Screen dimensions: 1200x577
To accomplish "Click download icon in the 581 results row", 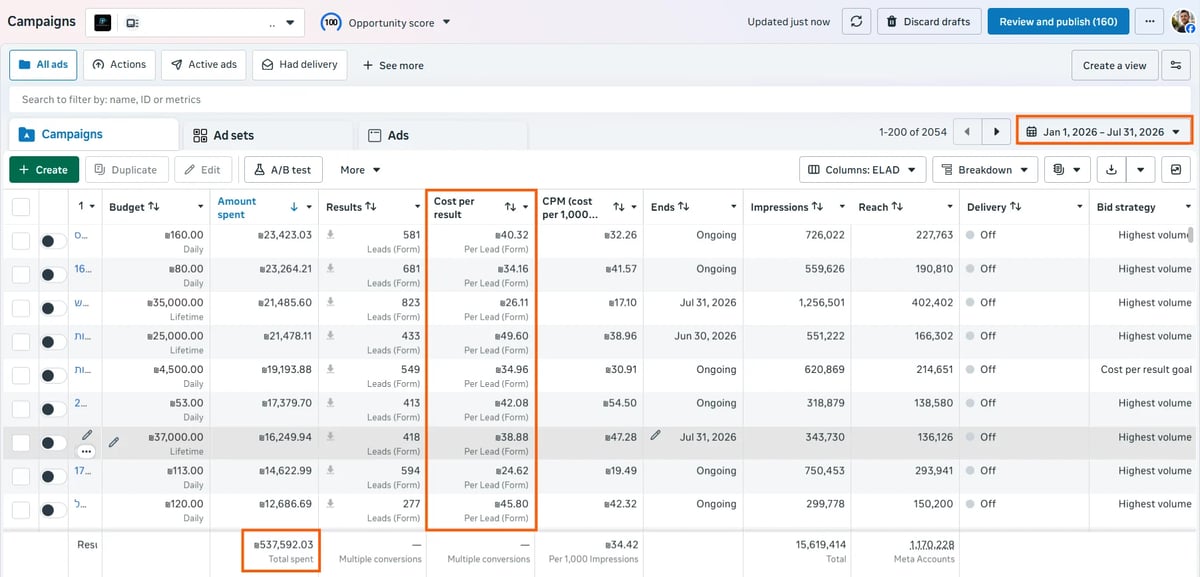I will [x=331, y=235].
